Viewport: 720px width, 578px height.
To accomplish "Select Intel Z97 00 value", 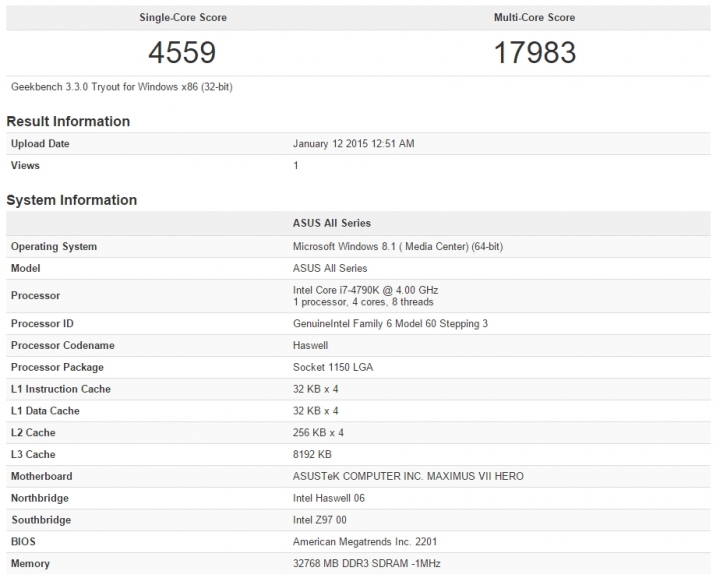I will tap(320, 520).
